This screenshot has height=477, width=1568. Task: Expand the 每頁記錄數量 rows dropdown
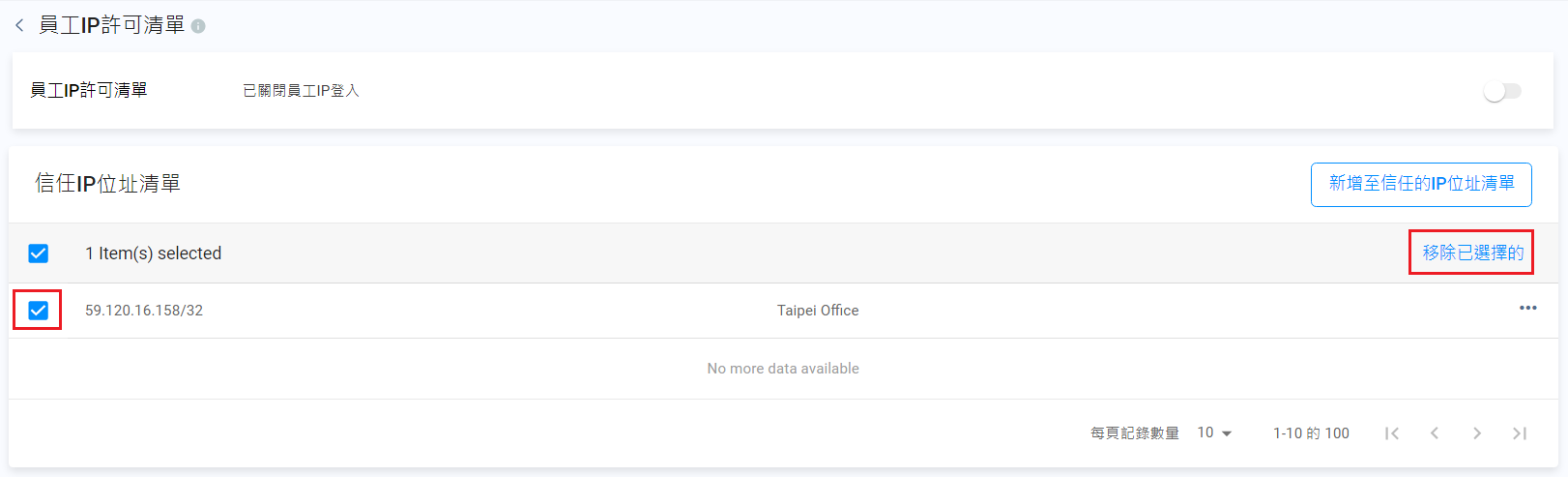tap(1214, 433)
